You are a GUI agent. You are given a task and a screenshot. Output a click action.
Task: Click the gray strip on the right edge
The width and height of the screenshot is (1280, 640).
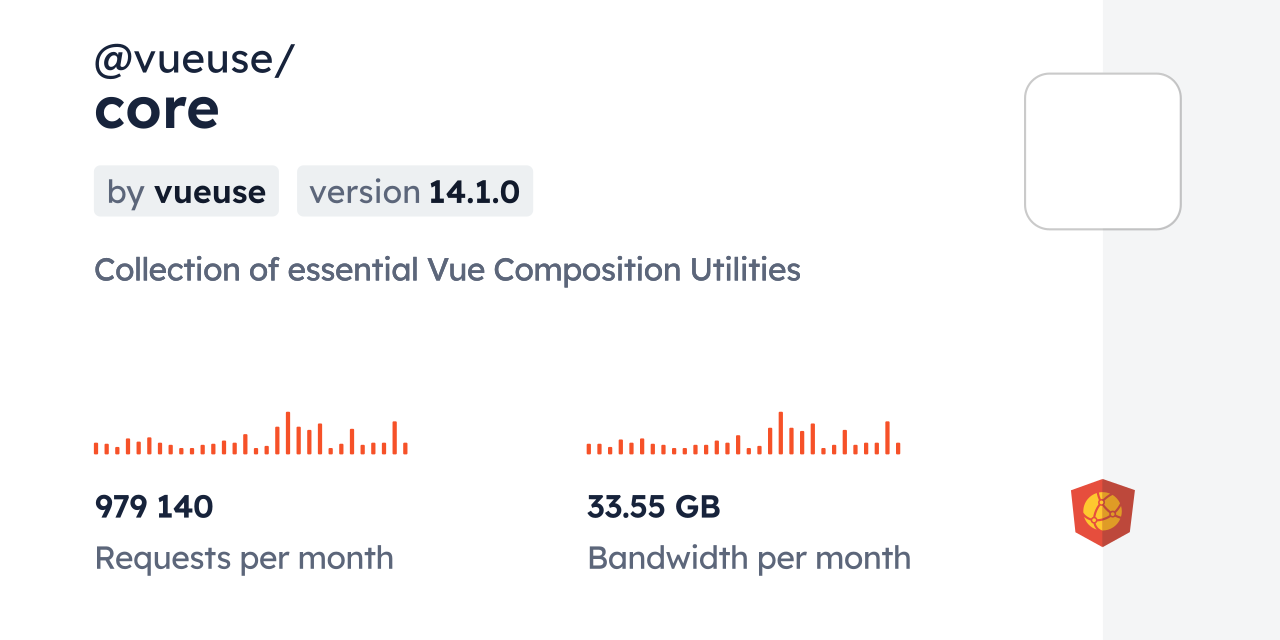[x=1191, y=320]
